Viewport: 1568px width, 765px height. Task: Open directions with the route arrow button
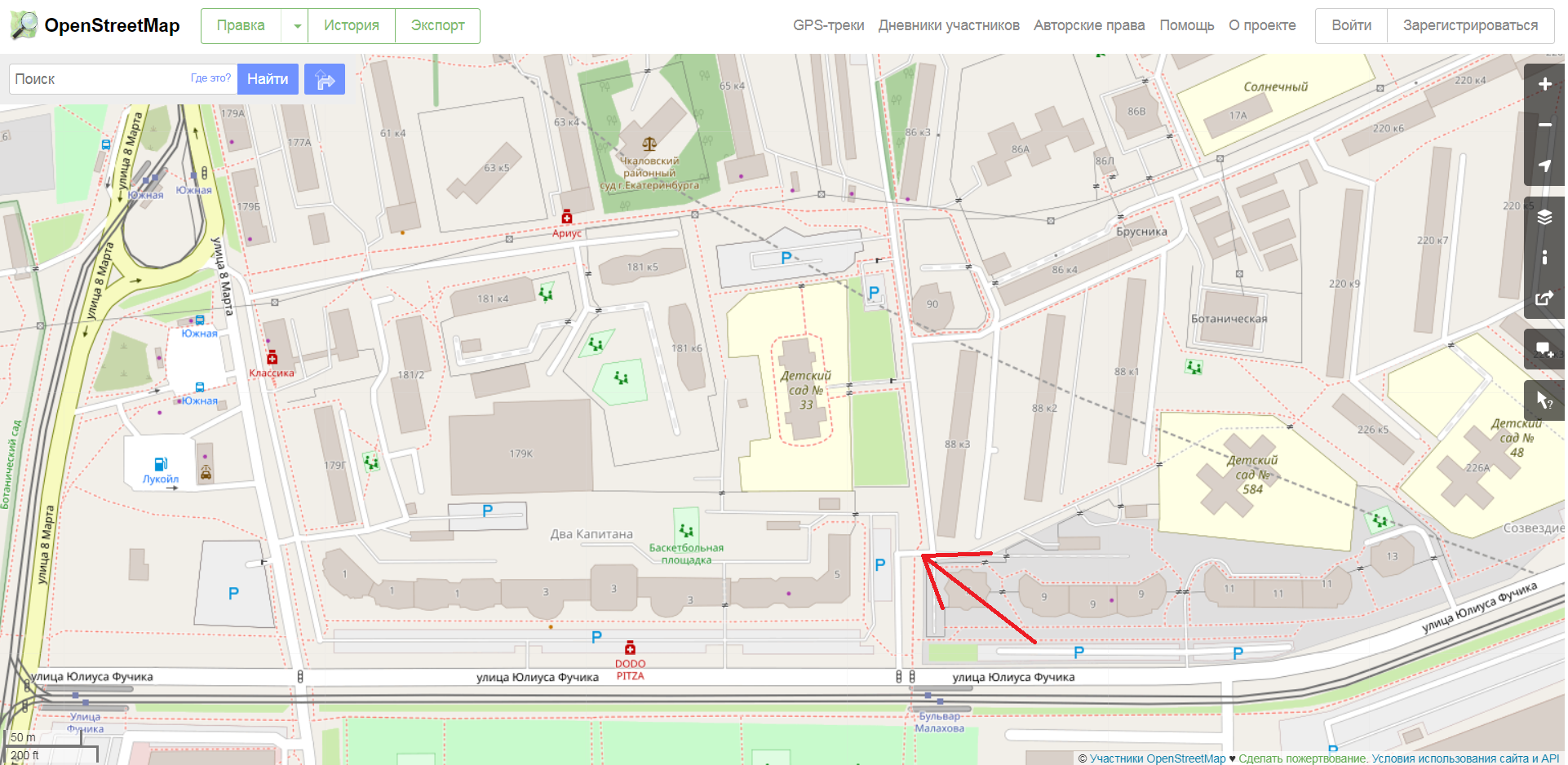coord(325,79)
